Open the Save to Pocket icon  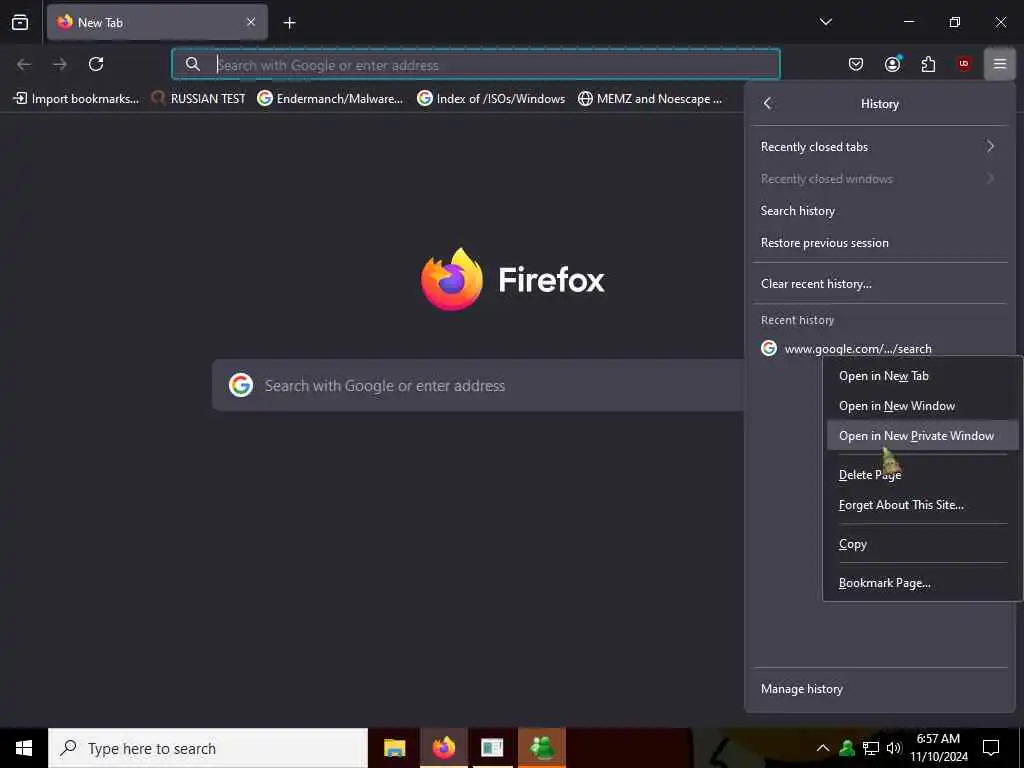pos(856,64)
